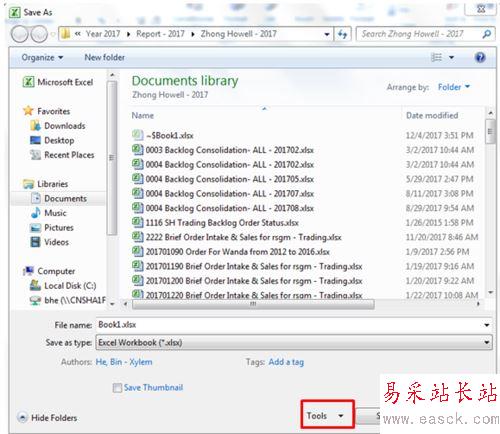
Task: Click the change view icon
Action: [436, 57]
